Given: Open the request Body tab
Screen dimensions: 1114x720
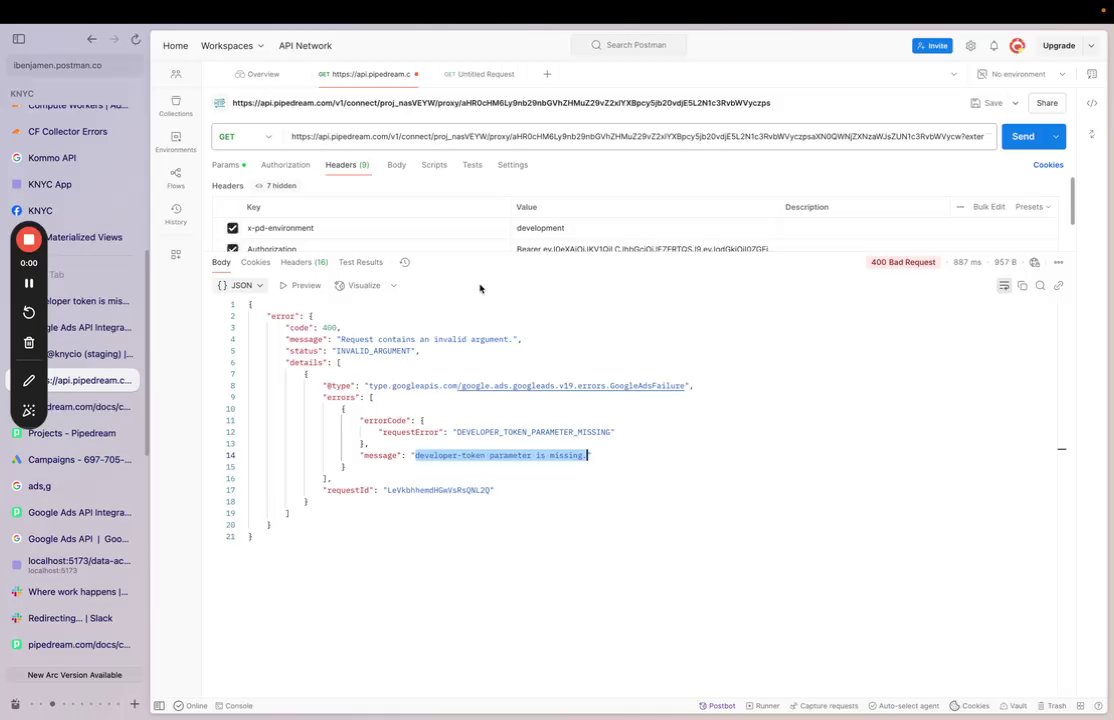Looking at the screenshot, I should 396,165.
